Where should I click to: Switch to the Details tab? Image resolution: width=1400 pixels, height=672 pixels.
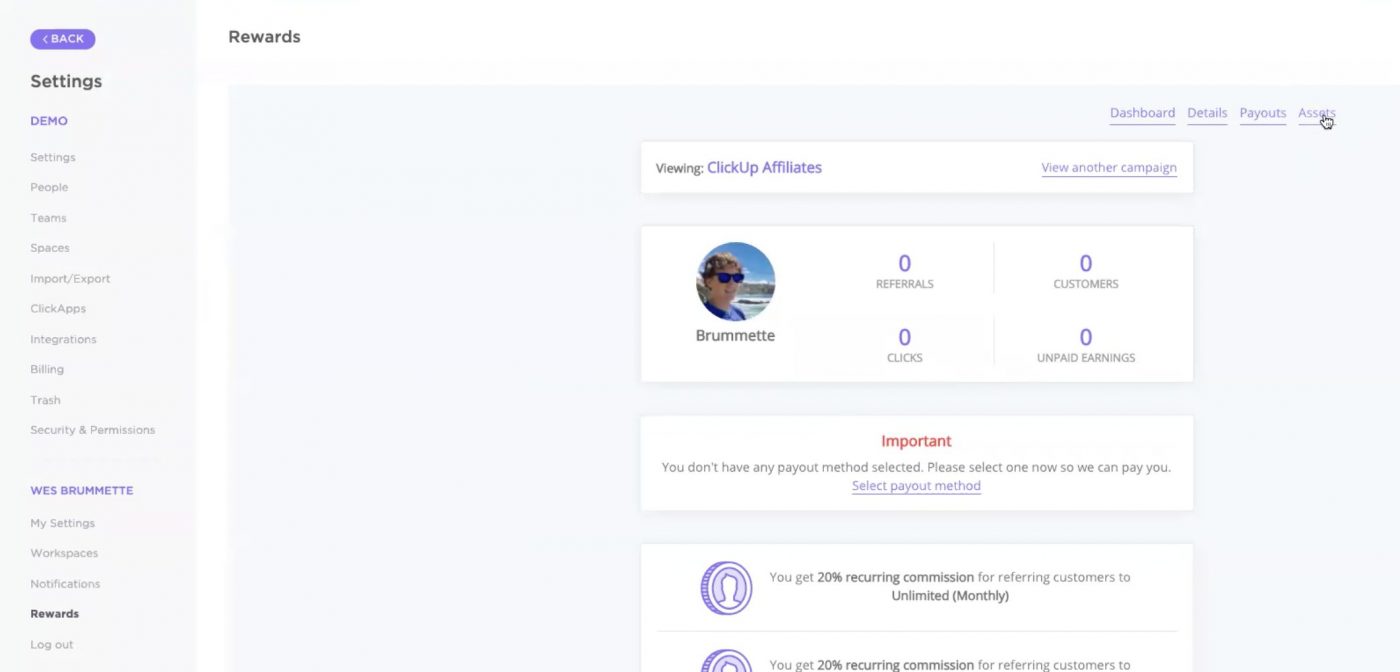(1207, 113)
